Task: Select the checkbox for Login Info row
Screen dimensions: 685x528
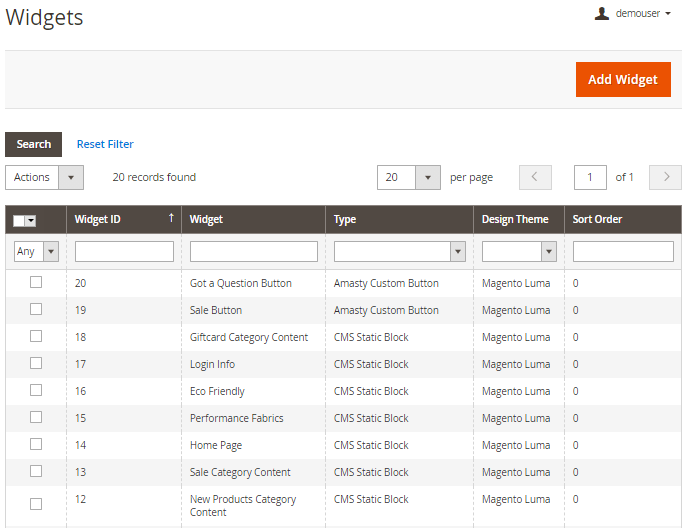Action: coord(36,364)
